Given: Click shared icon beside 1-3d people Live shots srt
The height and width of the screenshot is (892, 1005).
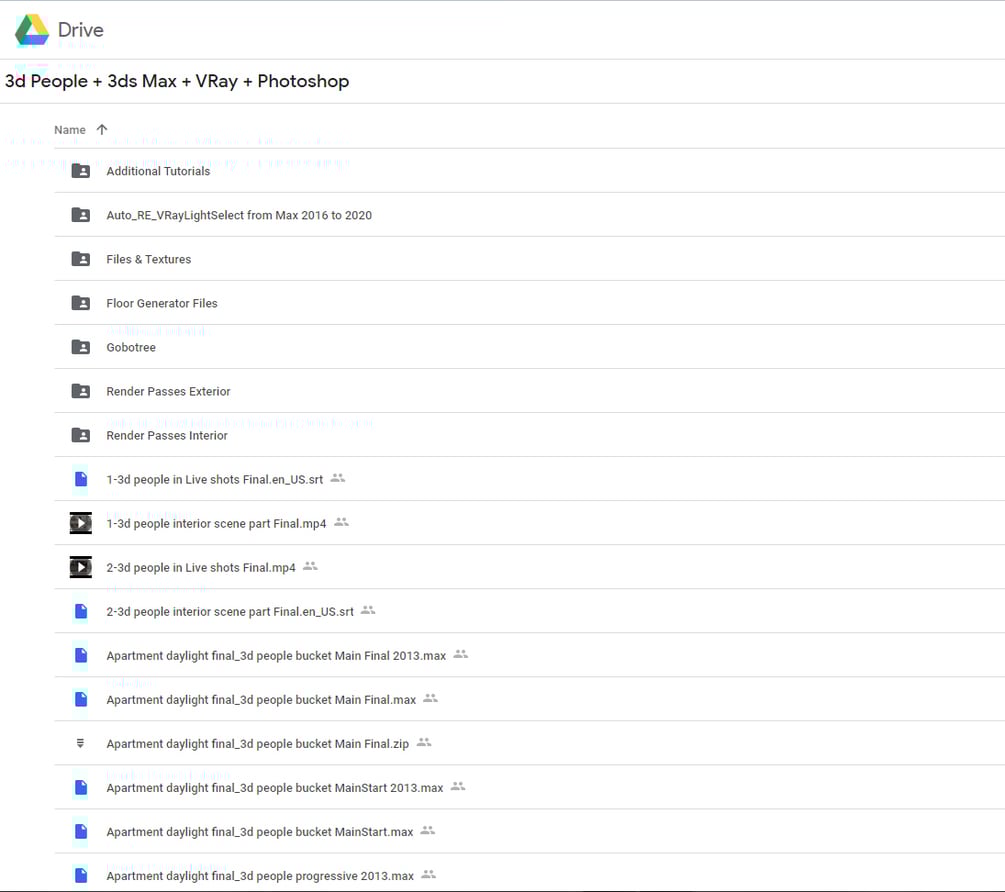Looking at the screenshot, I should [338, 478].
